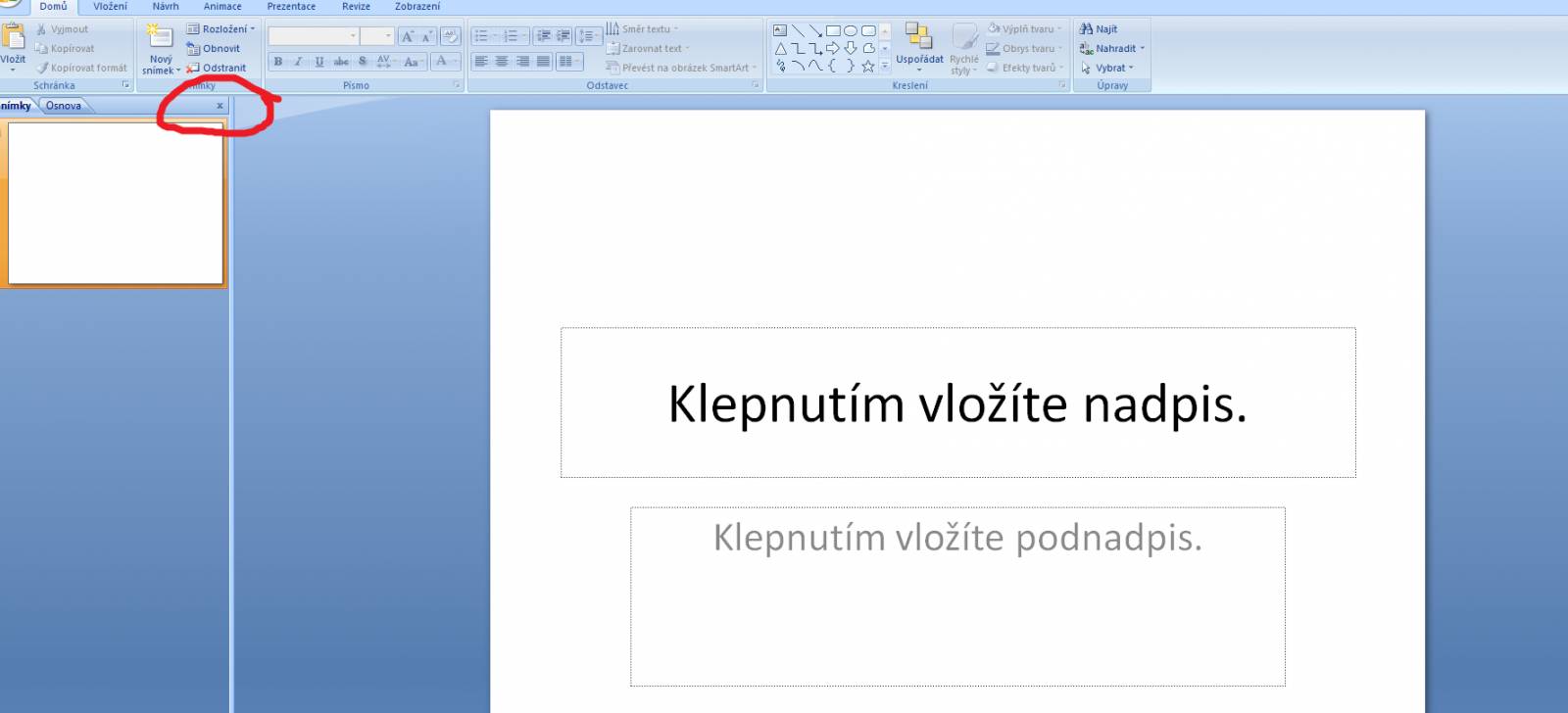Open the Prezentace ribbon tab
Screen dimensions: 1568x713
point(291,7)
